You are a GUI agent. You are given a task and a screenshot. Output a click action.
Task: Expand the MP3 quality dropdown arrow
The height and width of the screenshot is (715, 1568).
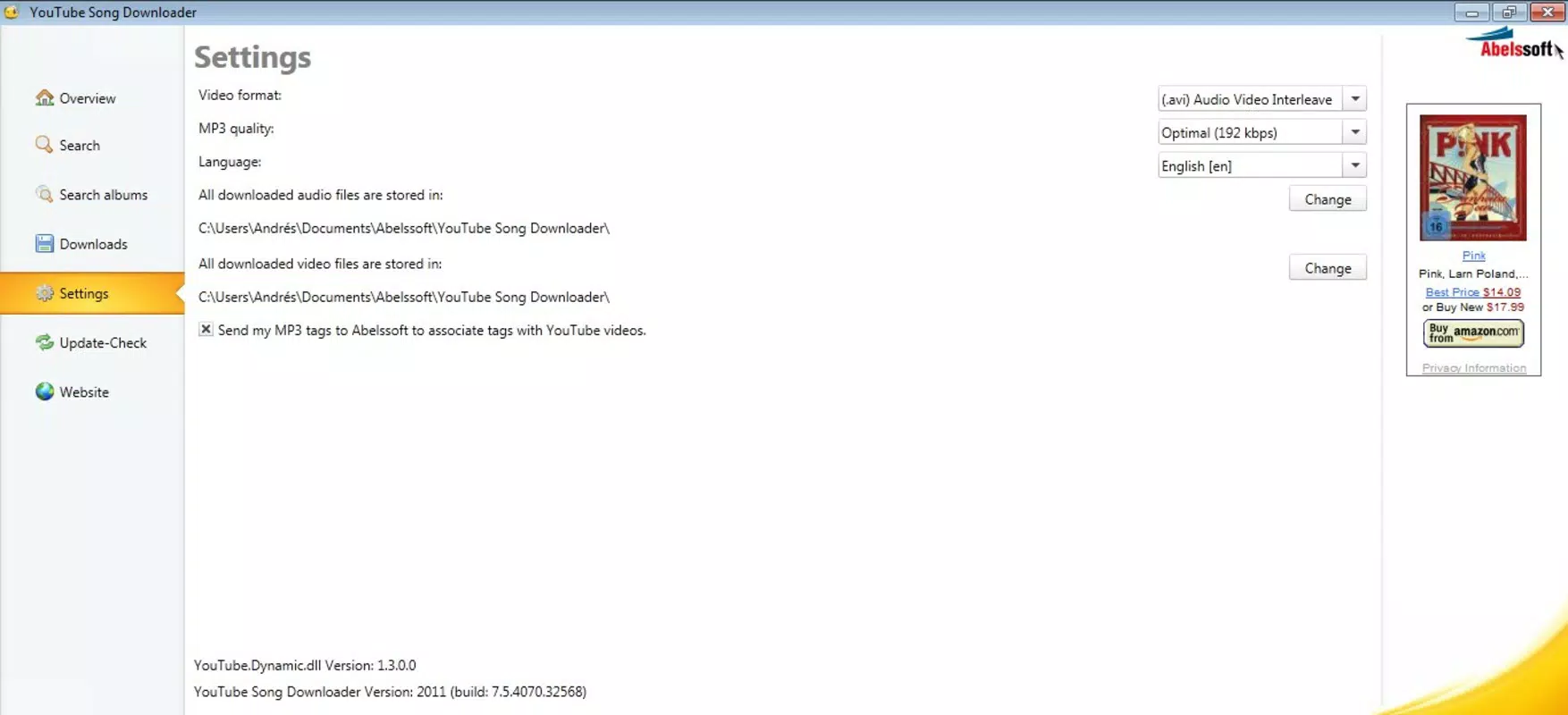[x=1355, y=132]
